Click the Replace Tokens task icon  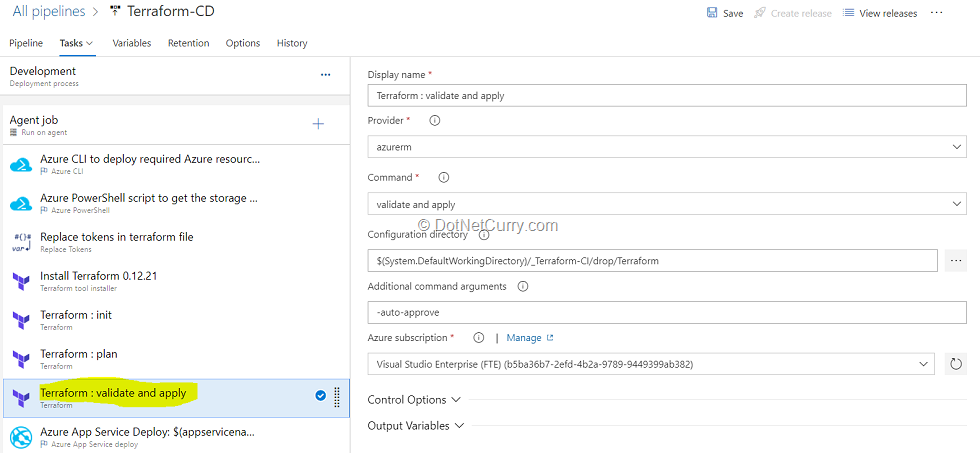click(x=21, y=242)
